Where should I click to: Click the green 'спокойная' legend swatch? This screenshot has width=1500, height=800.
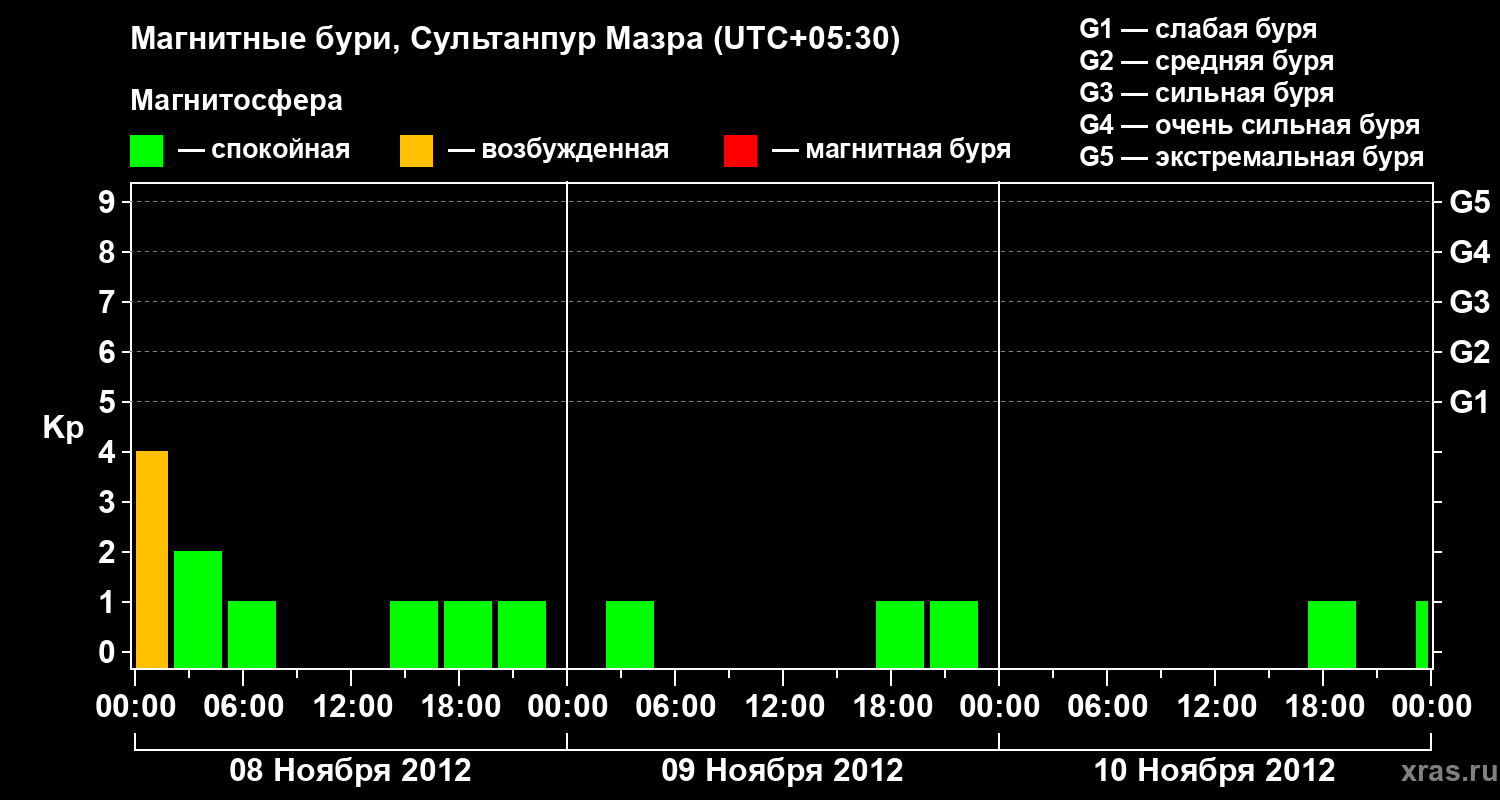coord(146,151)
